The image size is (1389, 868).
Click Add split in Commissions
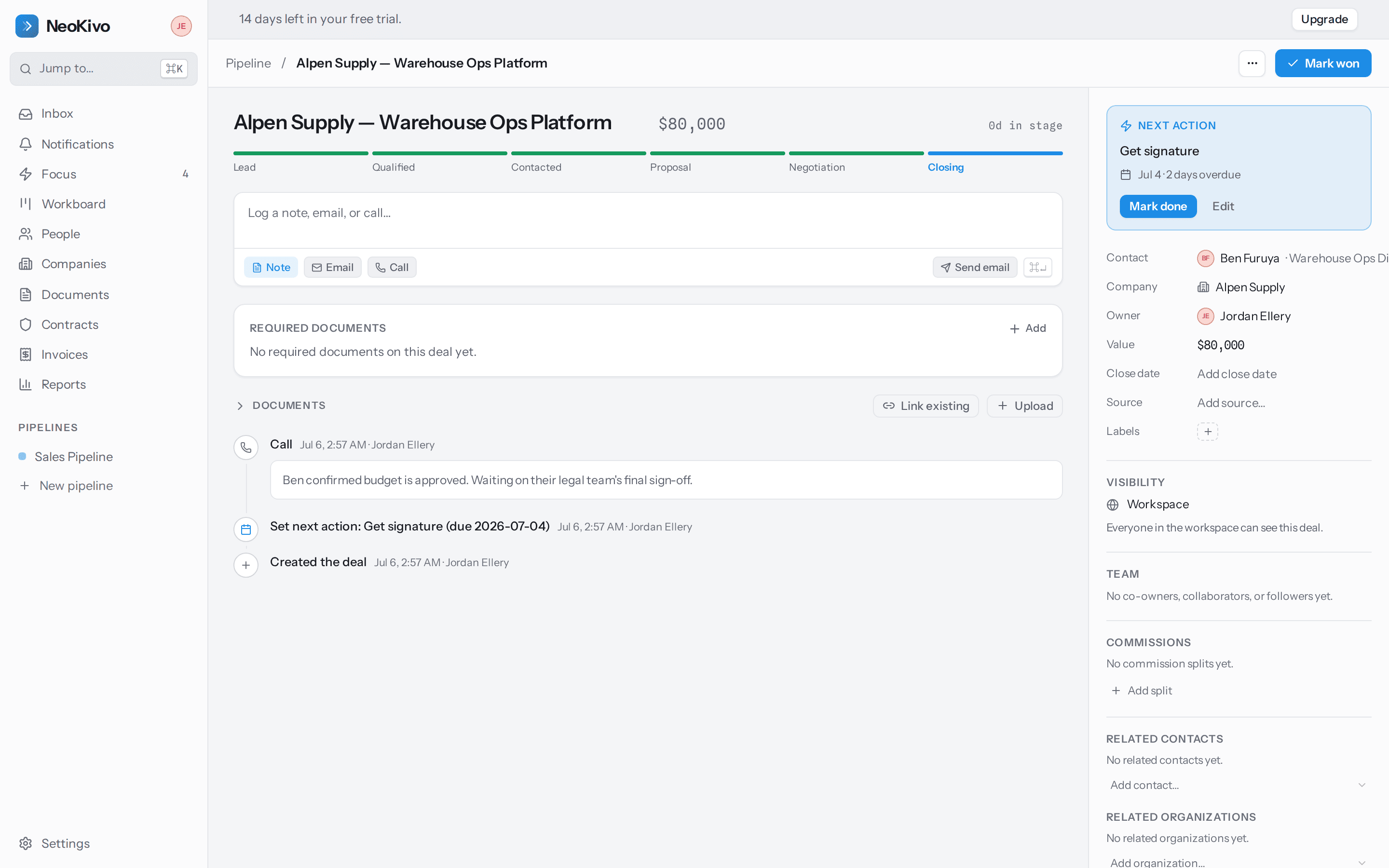coord(1142,691)
